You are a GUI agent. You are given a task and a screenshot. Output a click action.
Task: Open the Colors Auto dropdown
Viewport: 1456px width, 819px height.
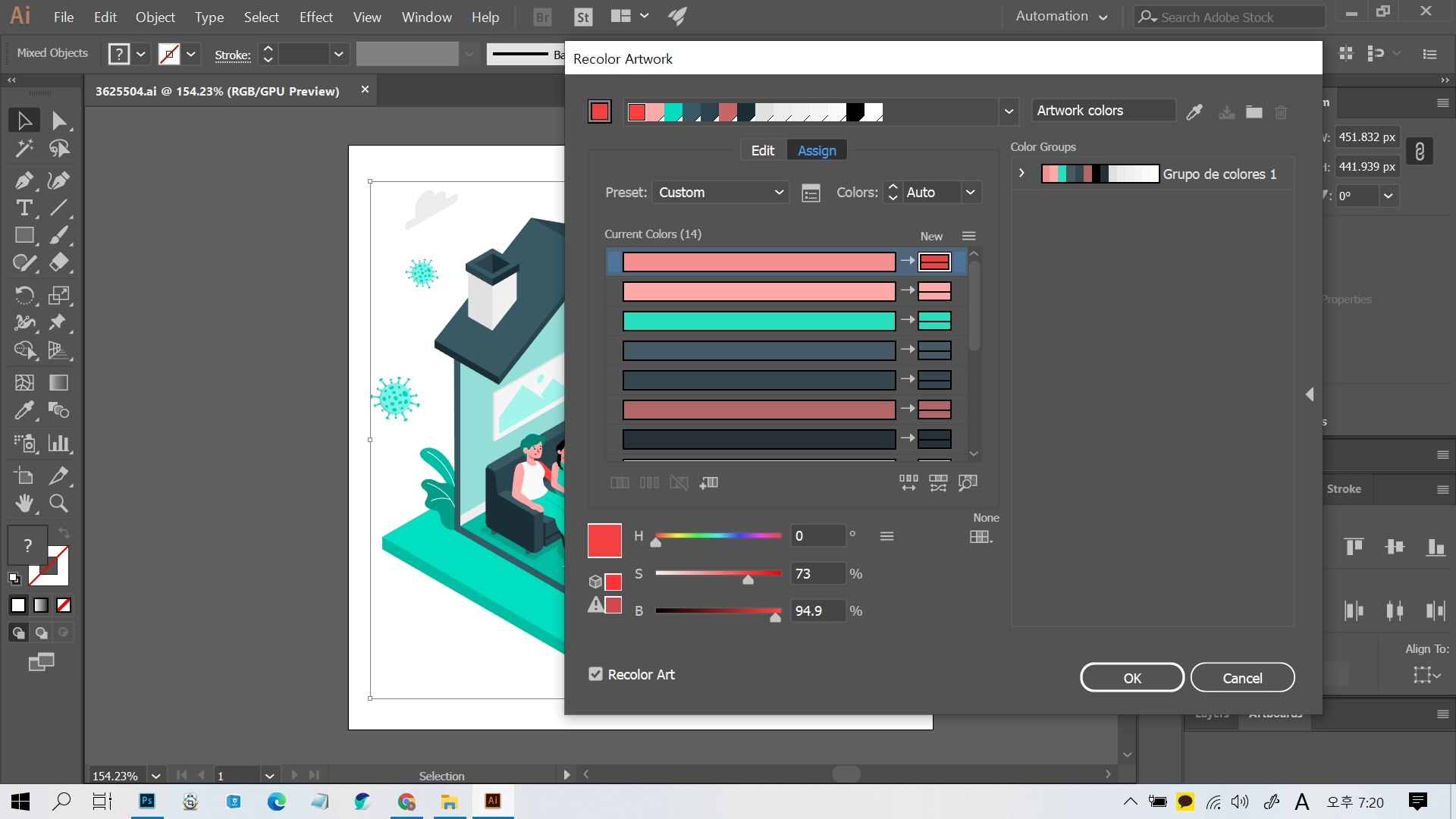[x=970, y=193]
